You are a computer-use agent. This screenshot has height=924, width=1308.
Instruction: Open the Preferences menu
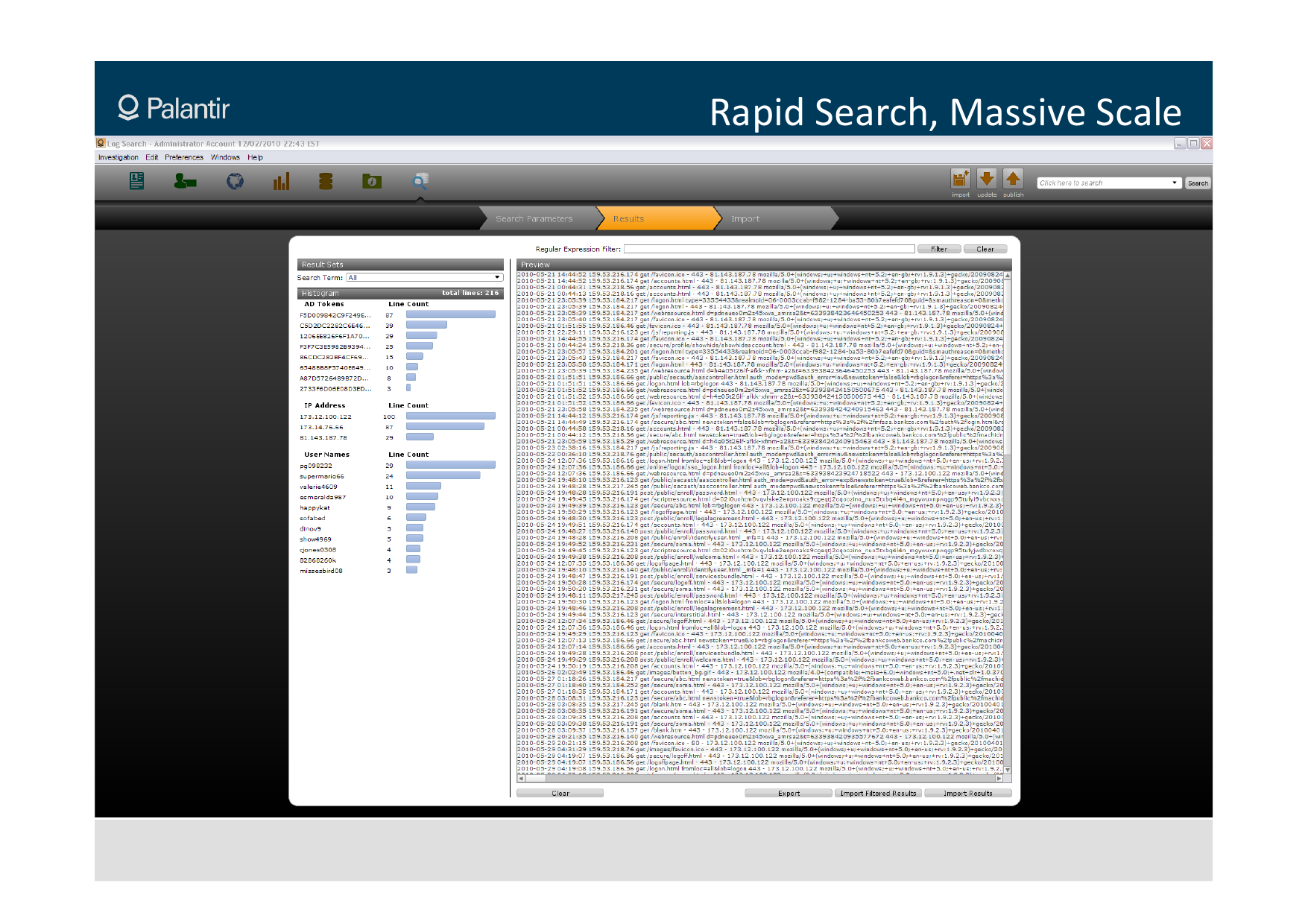pos(184,157)
